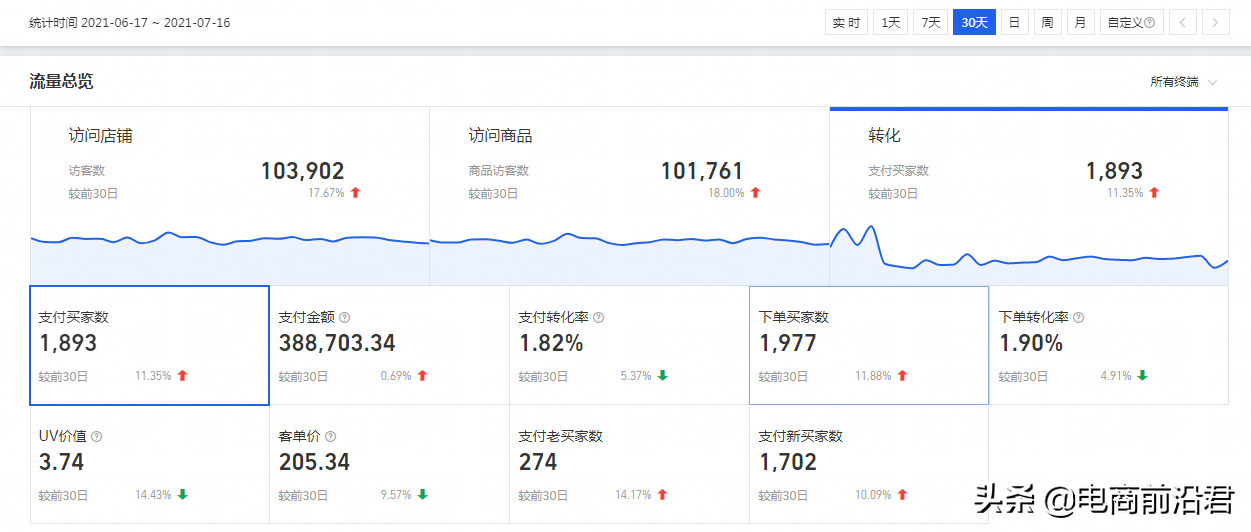Image resolution: width=1251 pixels, height=532 pixels.
Task: Go to next period arrow
Action: click(x=1216, y=22)
